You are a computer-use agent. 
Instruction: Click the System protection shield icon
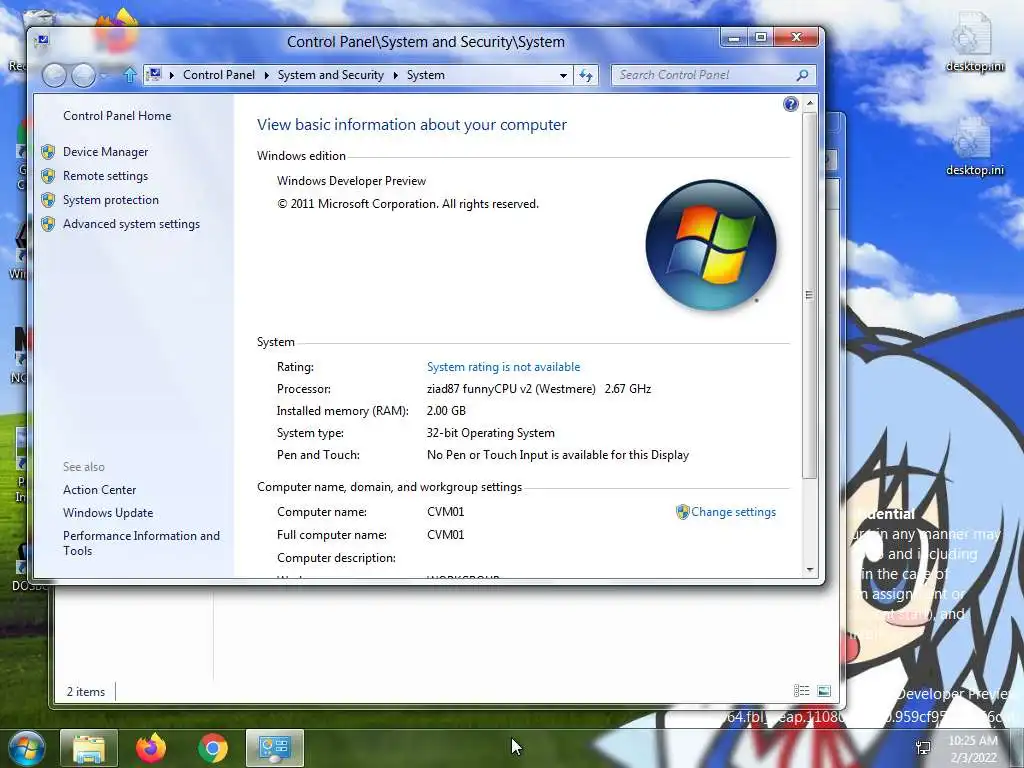pyautogui.click(x=48, y=200)
